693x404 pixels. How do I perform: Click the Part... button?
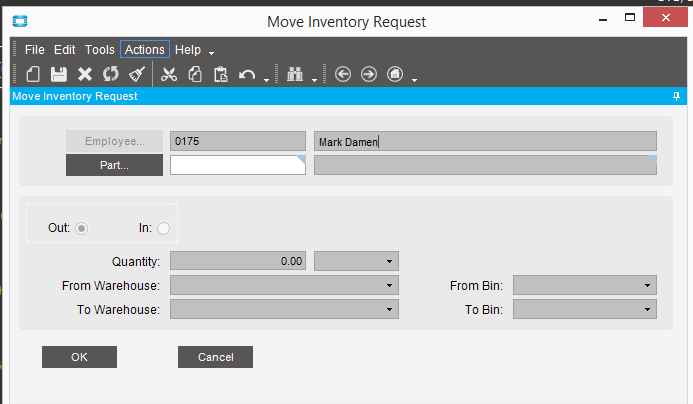point(114,165)
